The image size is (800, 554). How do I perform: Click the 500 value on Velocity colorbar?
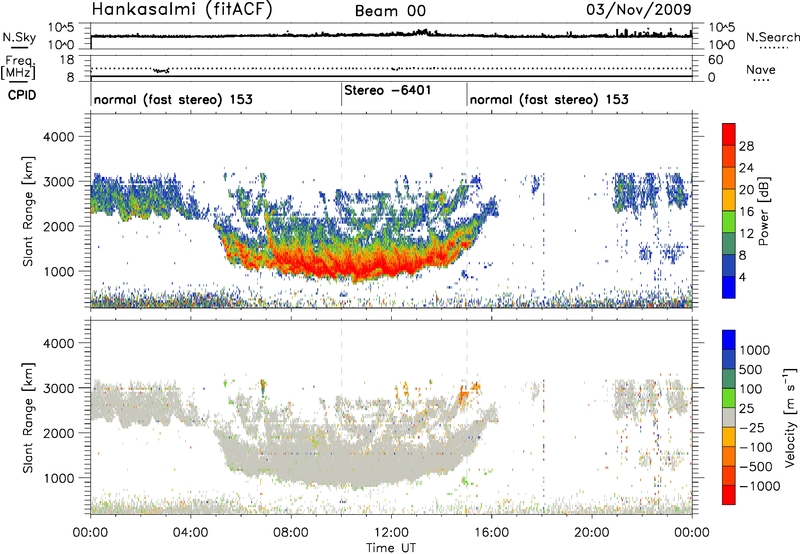pyautogui.click(x=751, y=370)
